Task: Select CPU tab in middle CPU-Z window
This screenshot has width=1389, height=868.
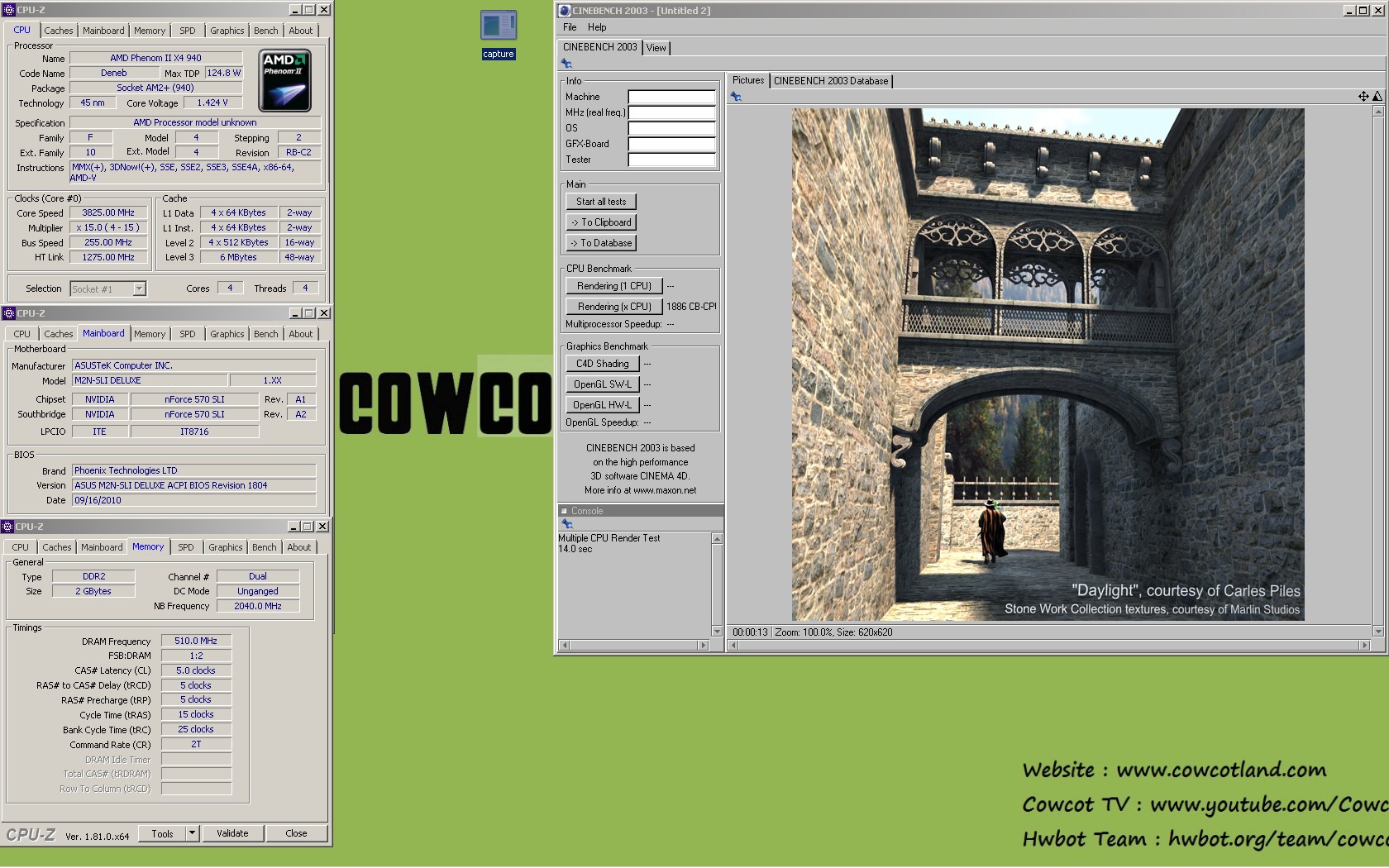Action: click(22, 334)
